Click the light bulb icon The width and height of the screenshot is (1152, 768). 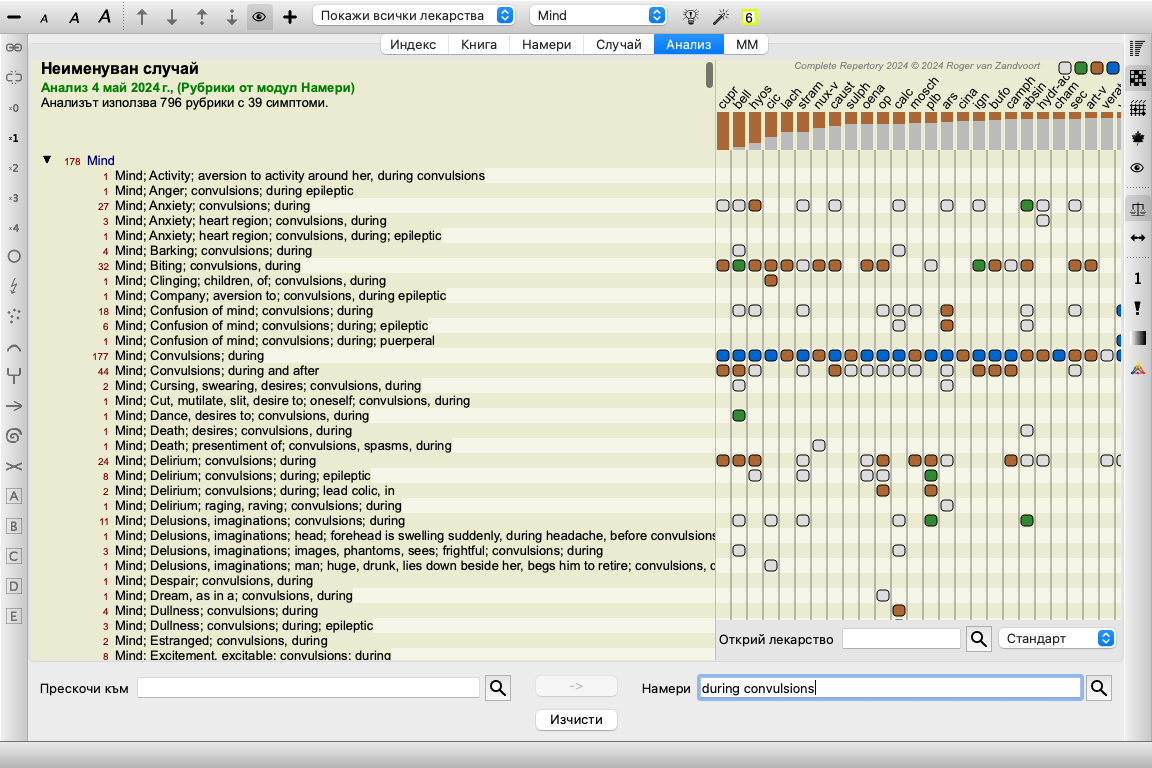[x=690, y=16]
